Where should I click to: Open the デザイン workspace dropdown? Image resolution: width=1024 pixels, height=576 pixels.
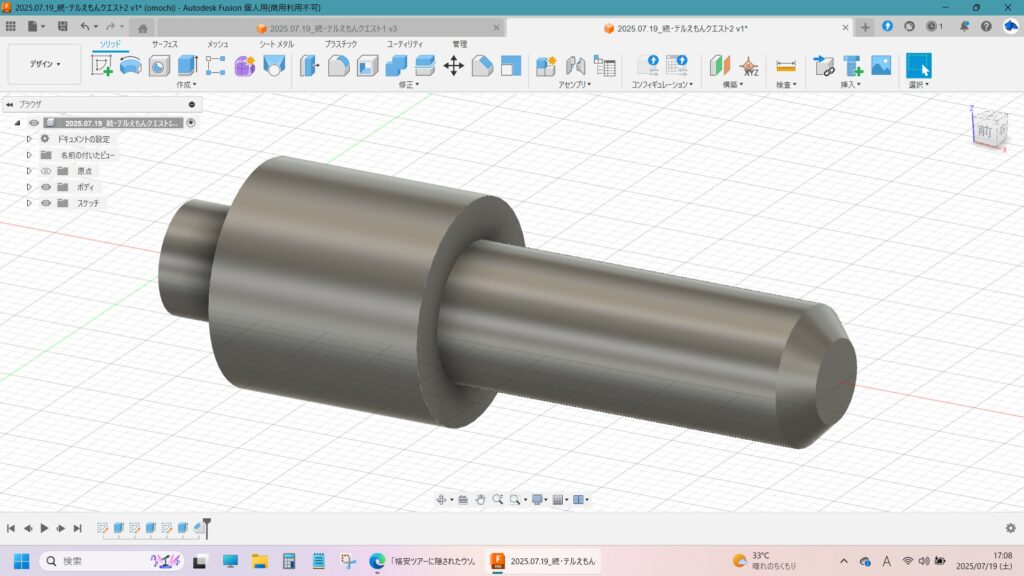pos(44,64)
